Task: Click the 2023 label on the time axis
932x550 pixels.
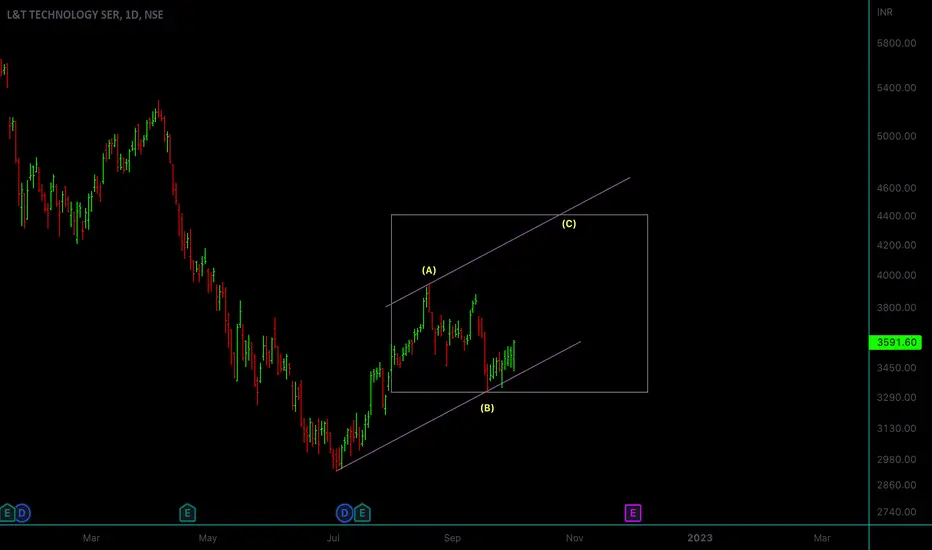Action: (x=700, y=538)
